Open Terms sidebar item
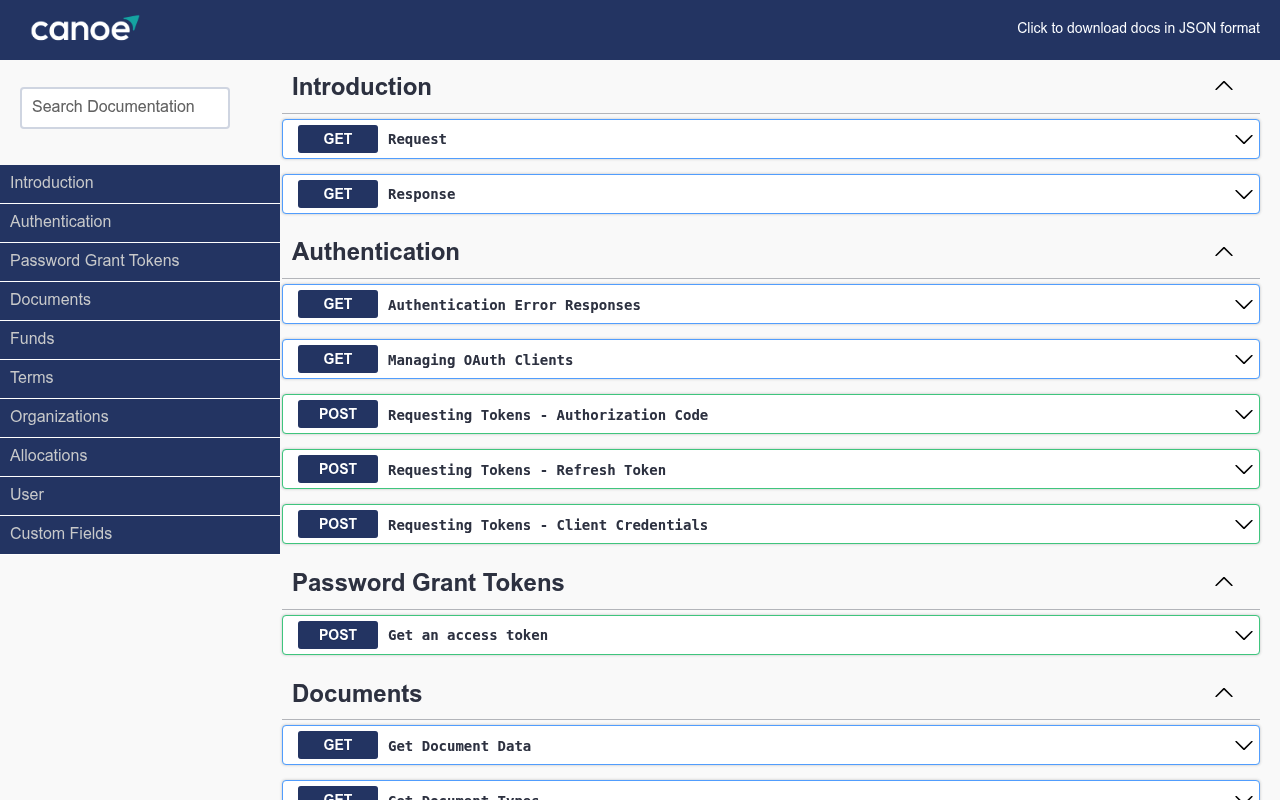1280x800 pixels. pyautogui.click(x=140, y=378)
